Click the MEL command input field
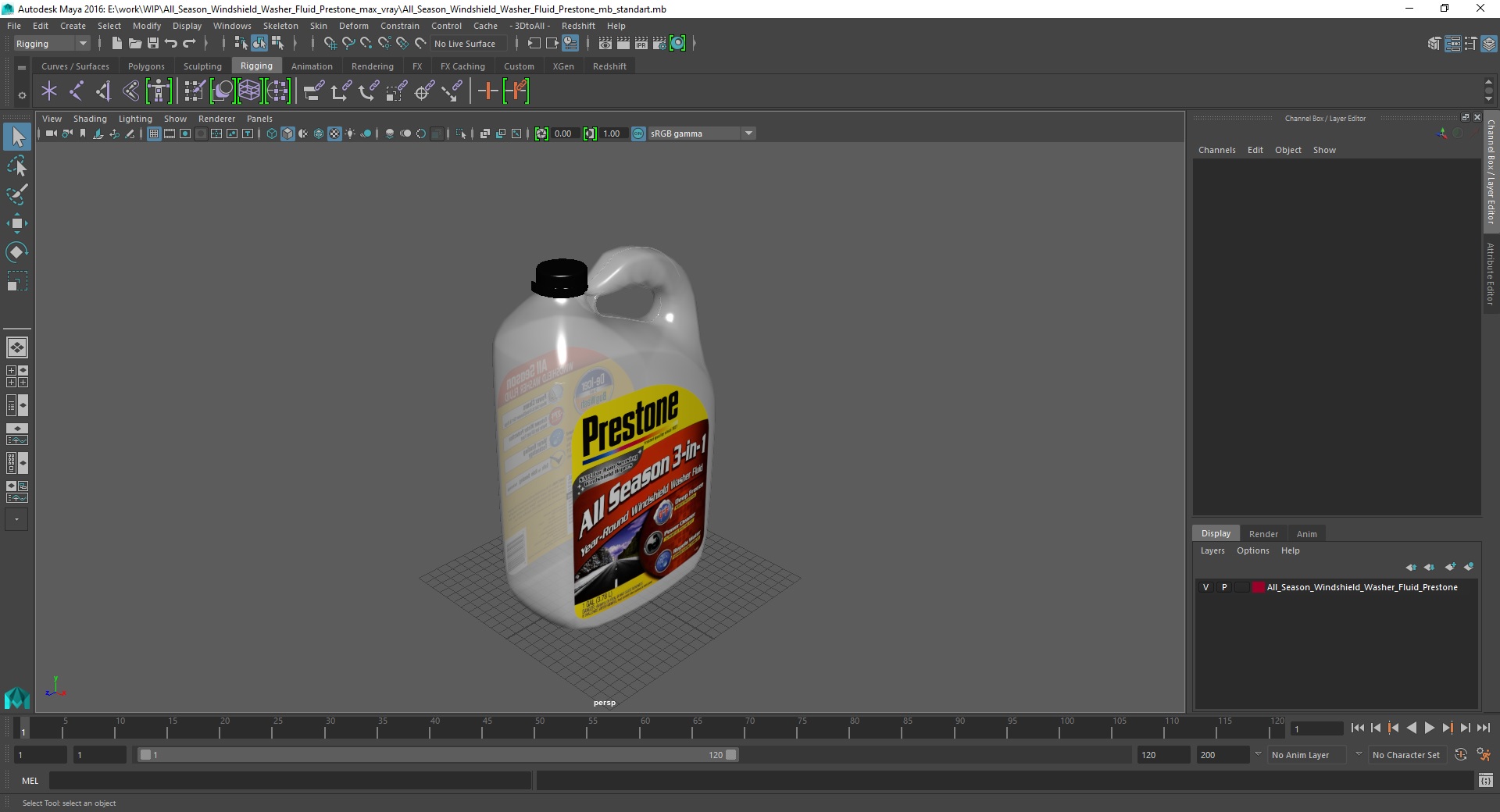 (x=290, y=781)
